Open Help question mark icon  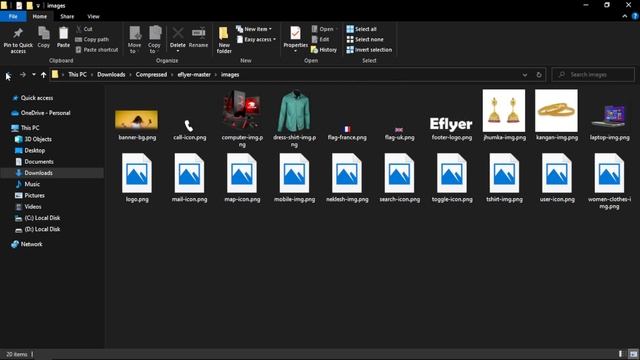point(635,16)
